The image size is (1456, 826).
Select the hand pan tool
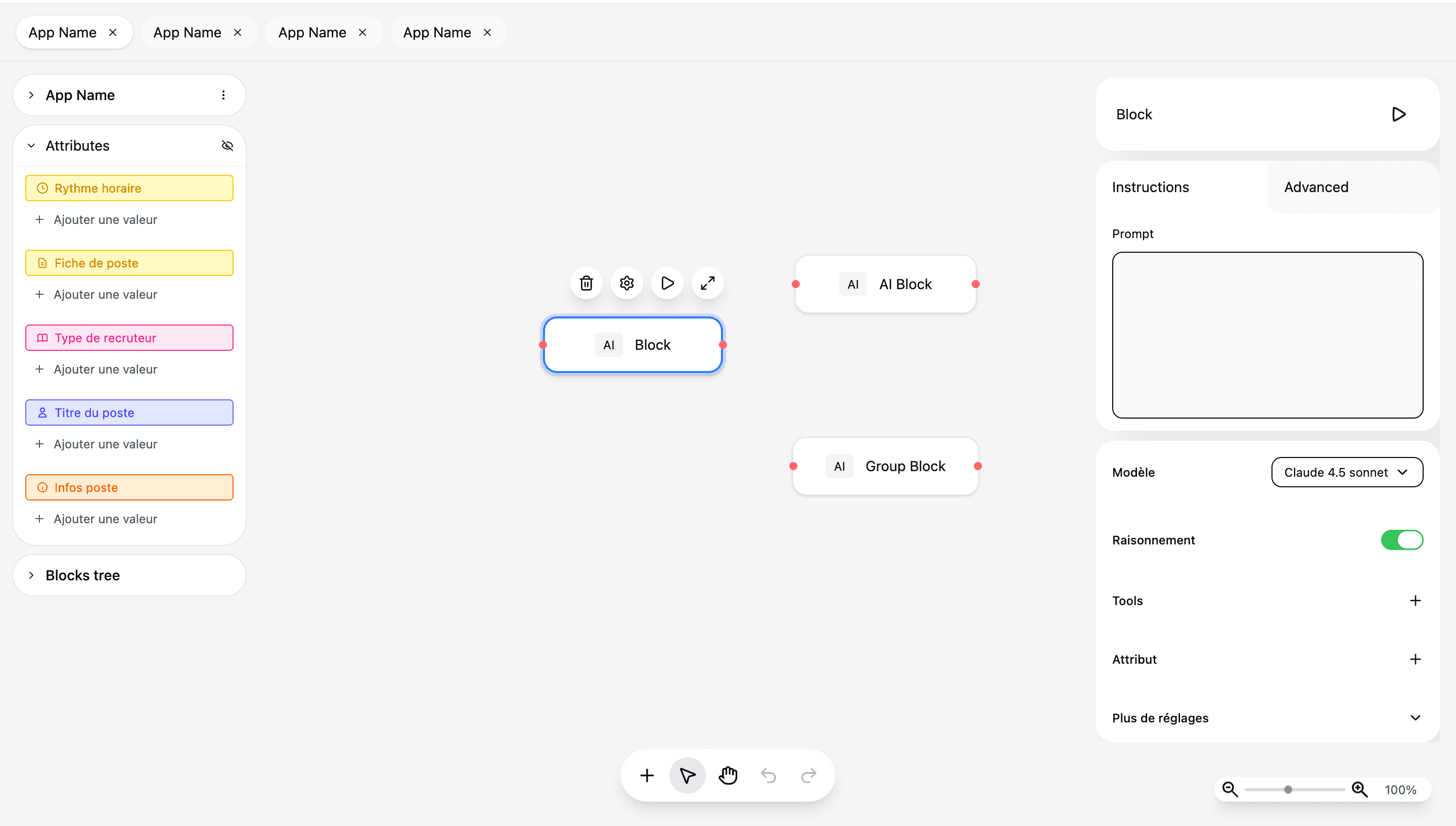click(x=727, y=775)
